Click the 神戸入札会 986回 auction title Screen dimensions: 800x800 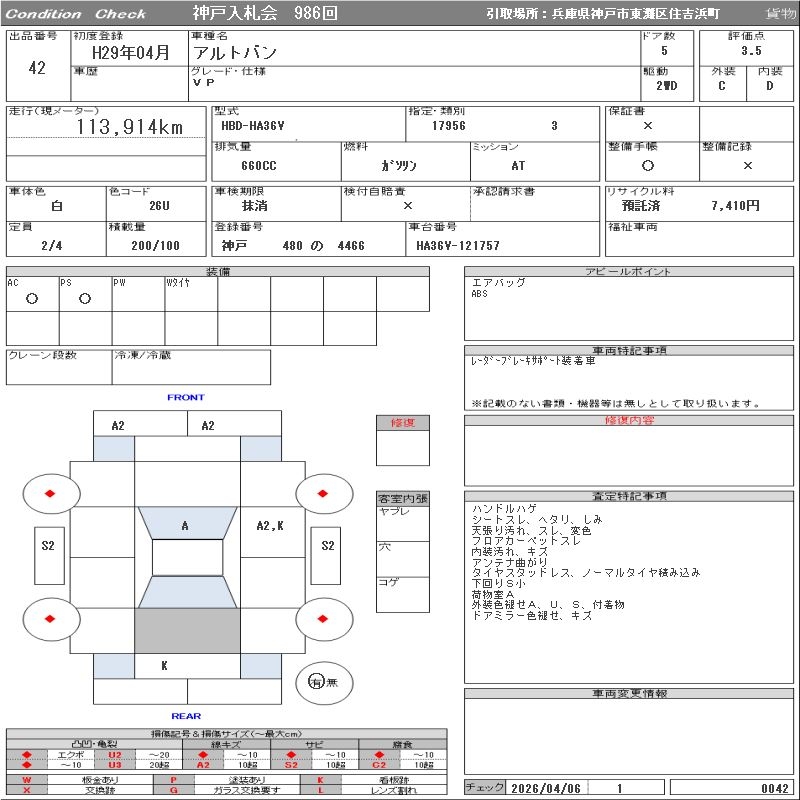265,13
